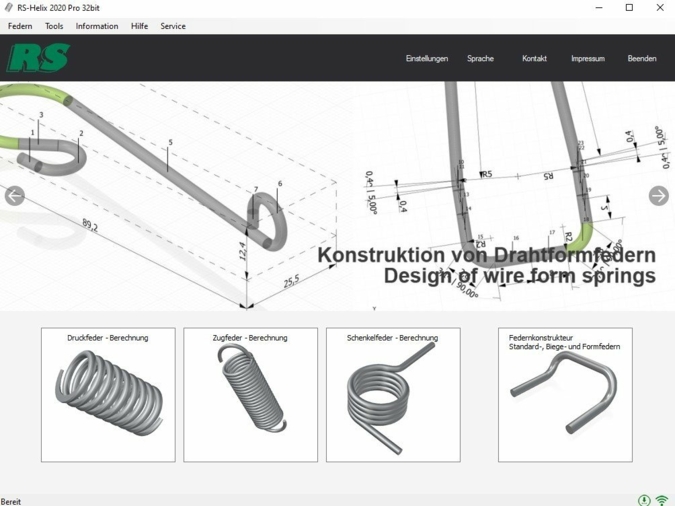Click Beenden to exit the program
The height and width of the screenshot is (506, 675).
642,59
